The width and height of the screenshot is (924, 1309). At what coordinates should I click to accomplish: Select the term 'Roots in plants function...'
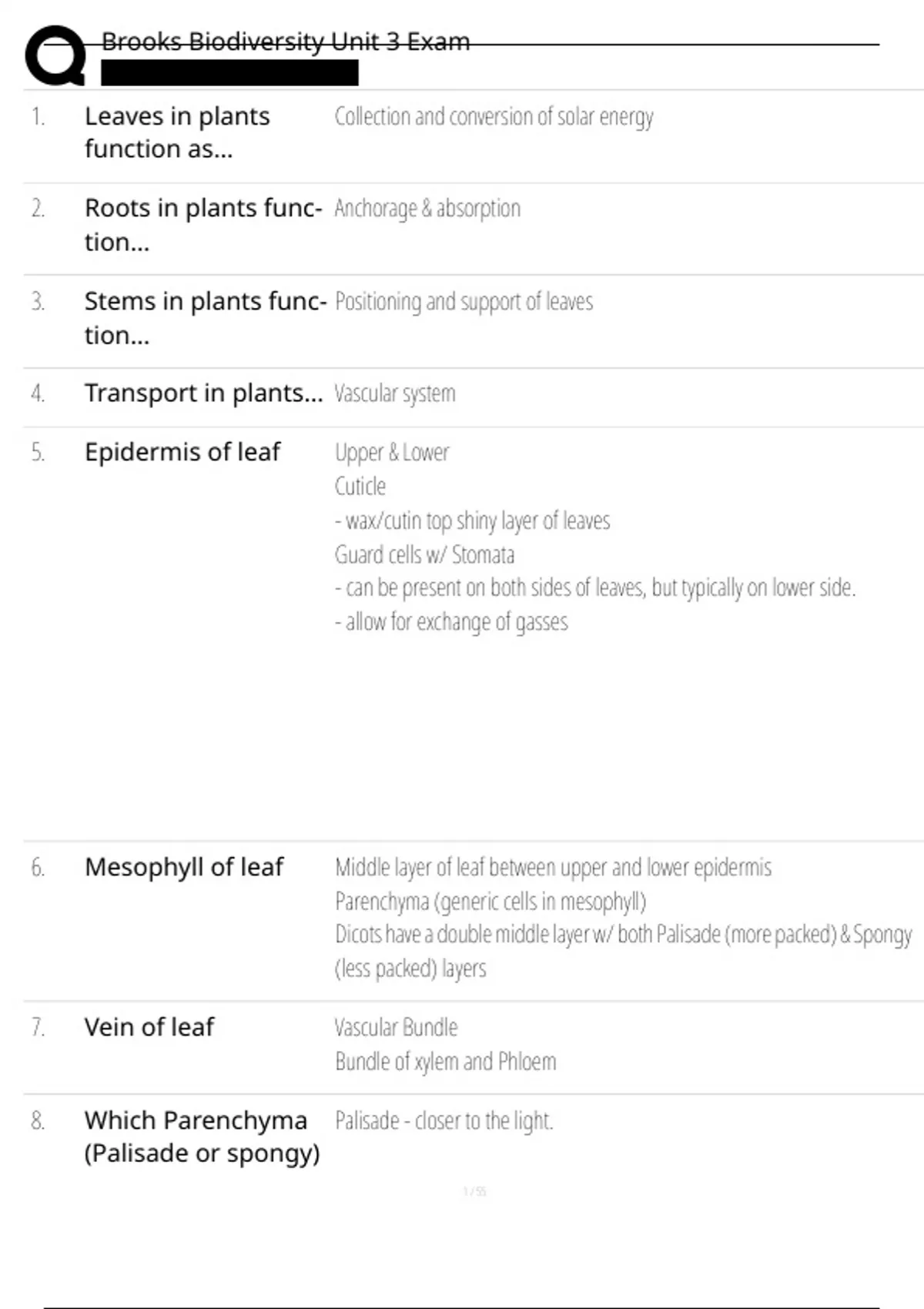(x=203, y=225)
